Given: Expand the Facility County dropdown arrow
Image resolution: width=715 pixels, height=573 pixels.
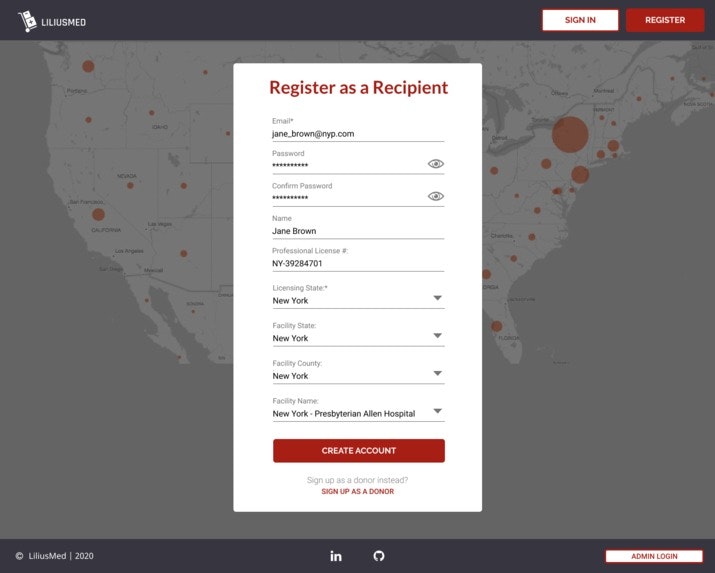Looking at the screenshot, I should coord(437,373).
